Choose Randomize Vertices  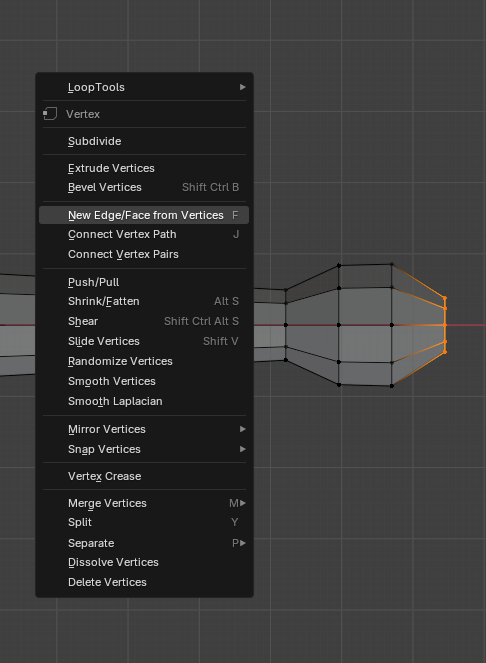(144, 362)
